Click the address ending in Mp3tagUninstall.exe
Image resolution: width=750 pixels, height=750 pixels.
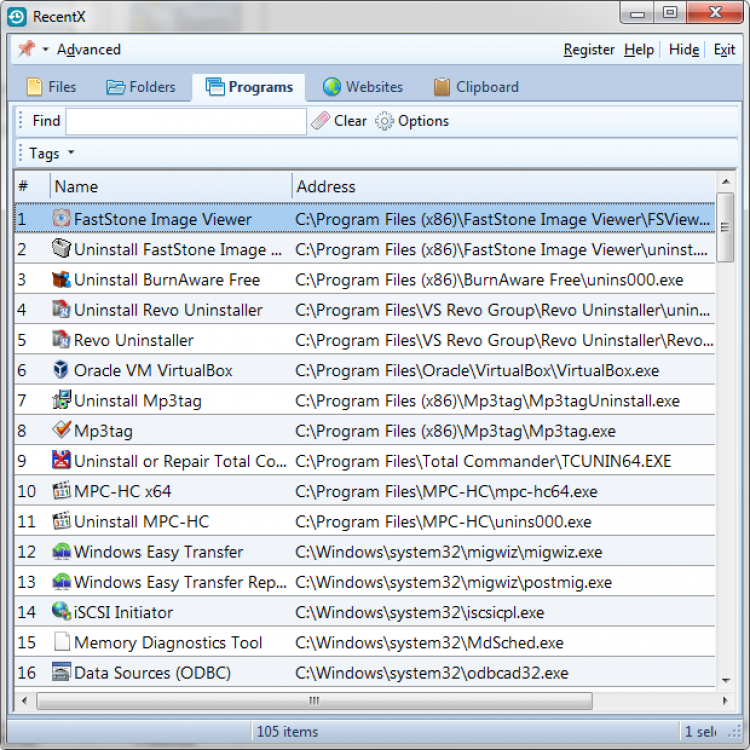tap(487, 401)
